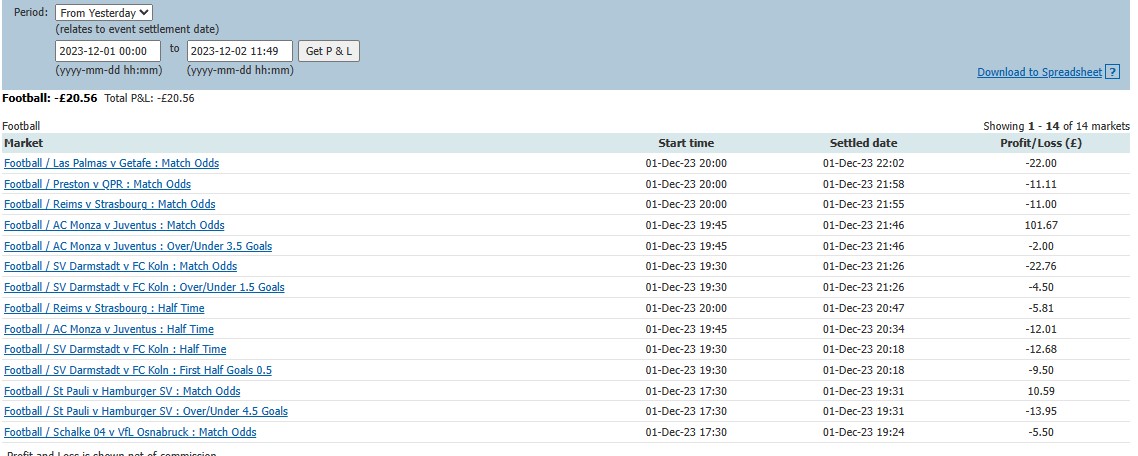1138x456 pixels.
Task: Open Monza v Juventus Over/Under 3.5 Goals
Action: (x=138, y=246)
